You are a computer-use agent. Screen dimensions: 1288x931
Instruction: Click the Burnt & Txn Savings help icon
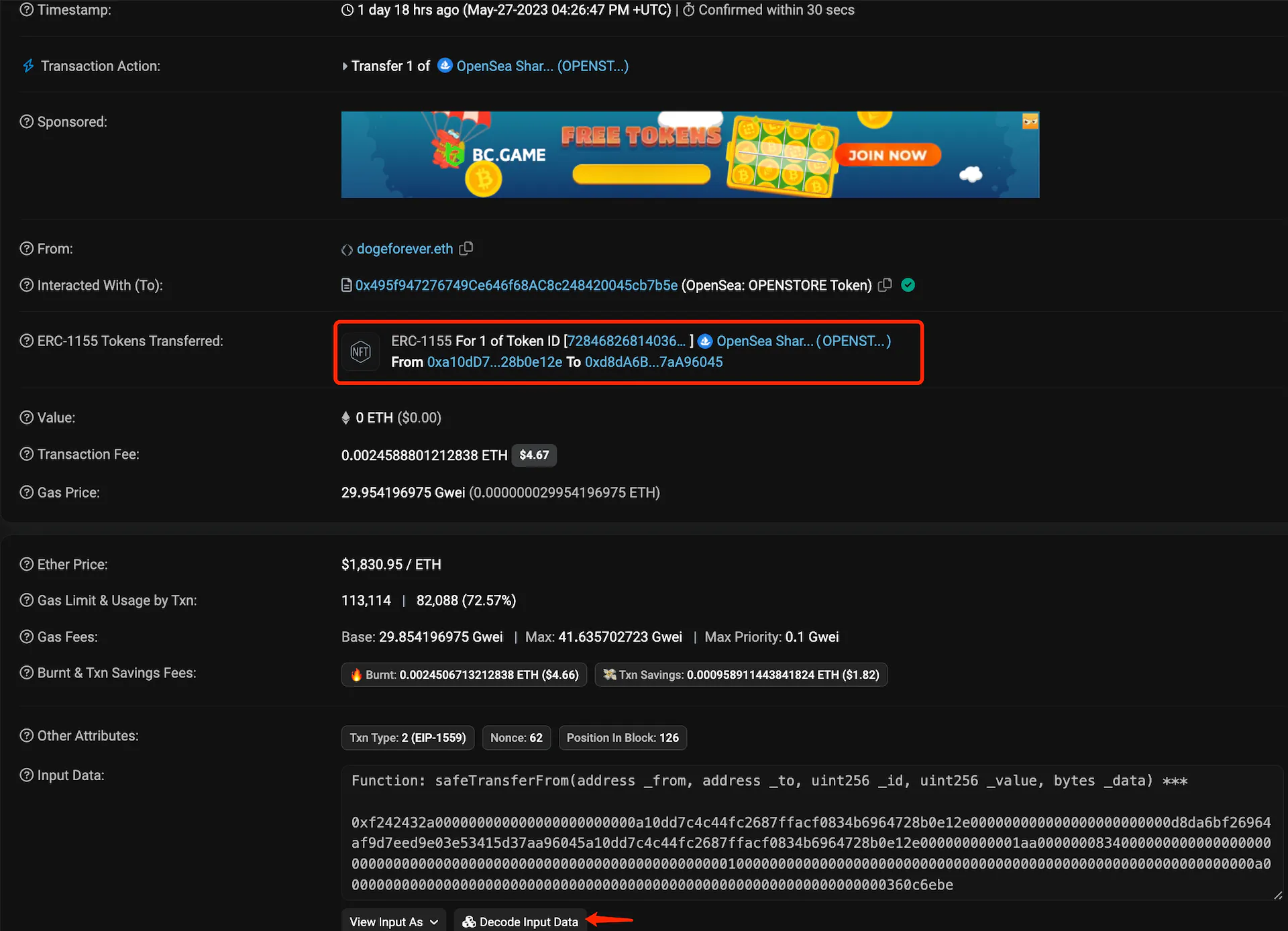[26, 673]
